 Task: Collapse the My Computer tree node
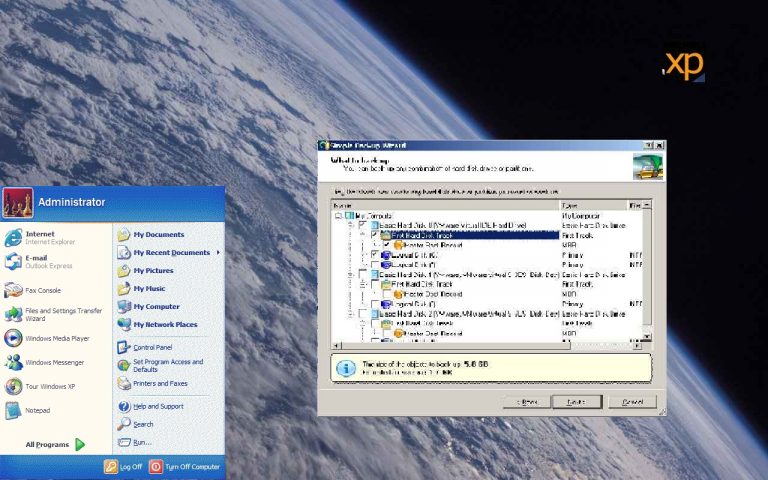(x=337, y=215)
